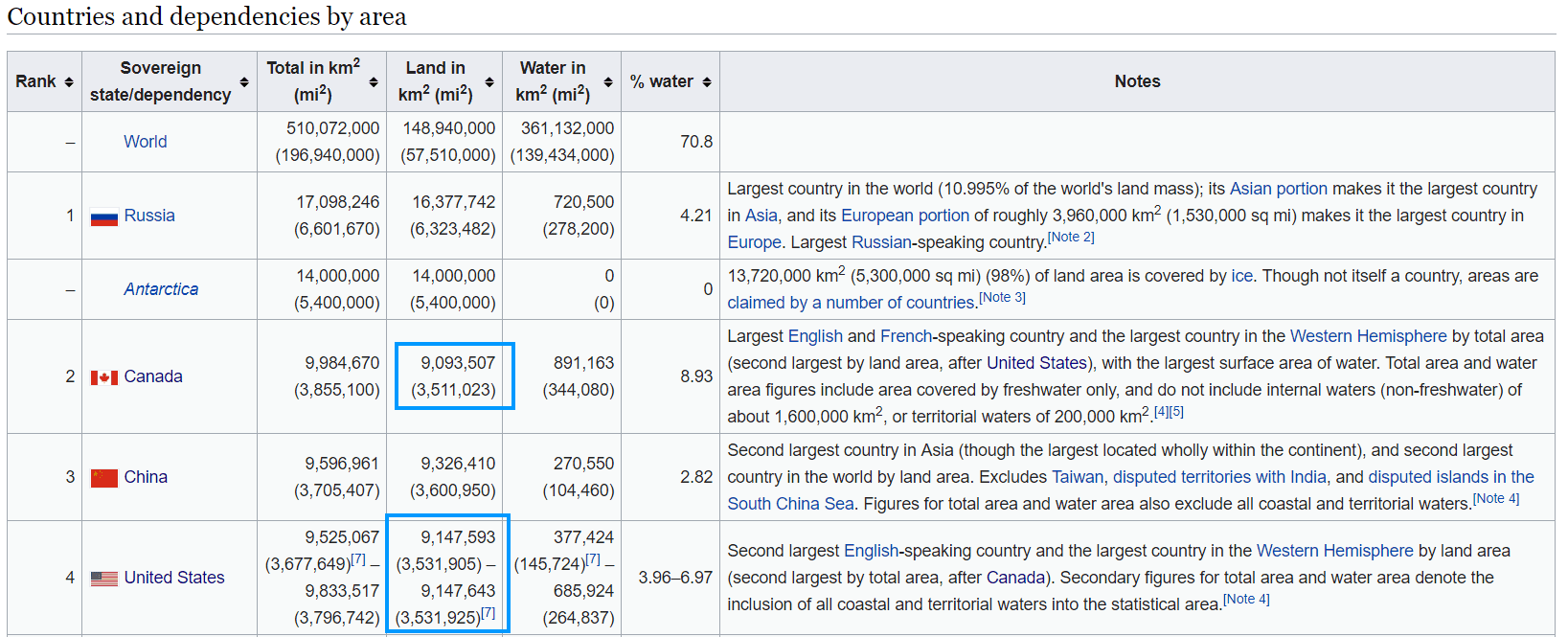Screen dimensions: 1568x637
Task: Open French link in Canada notes
Action: pos(906,336)
